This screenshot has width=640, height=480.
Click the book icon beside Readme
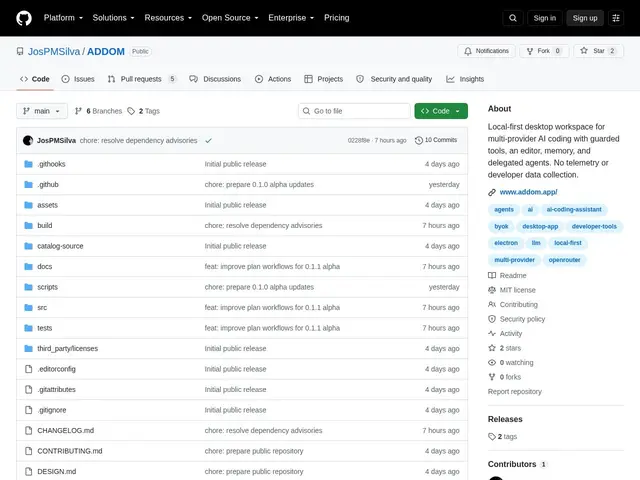pyautogui.click(x=492, y=276)
